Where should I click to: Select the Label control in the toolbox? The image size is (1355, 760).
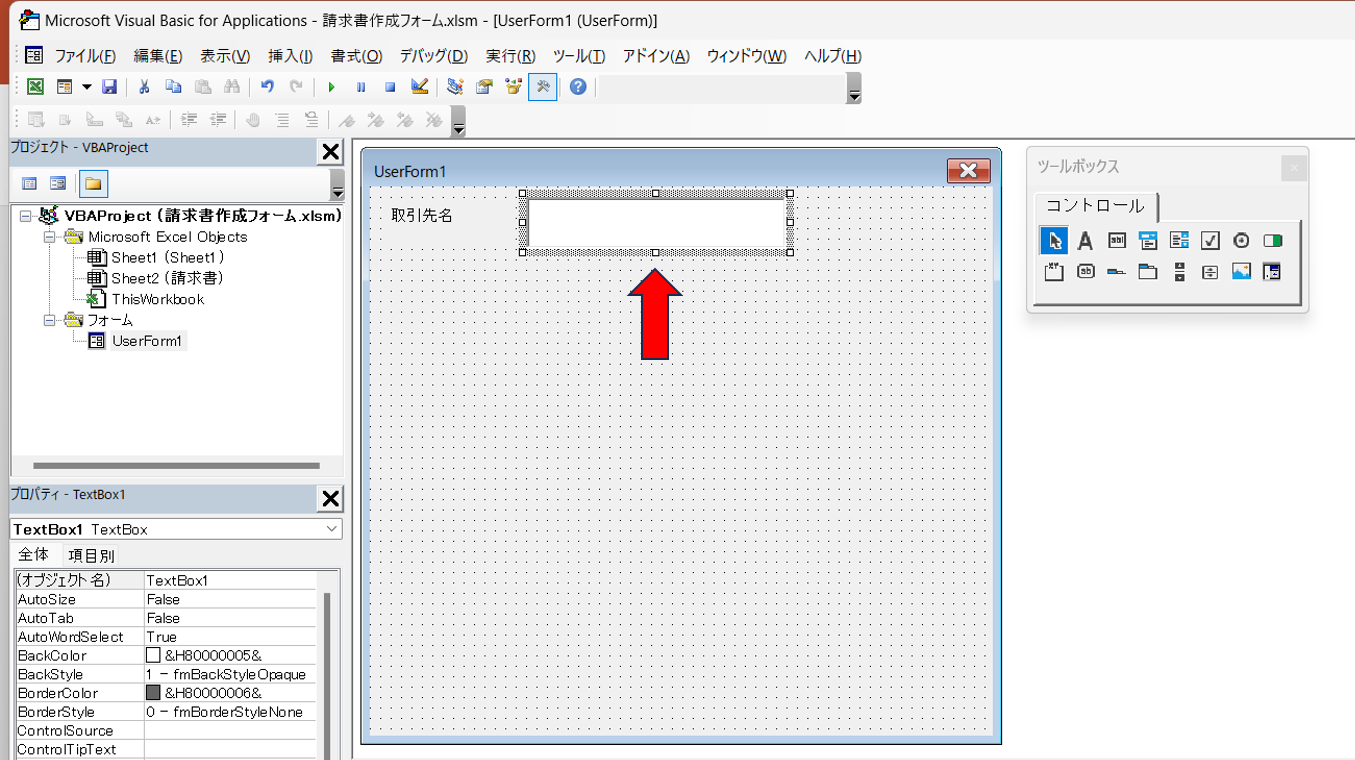[x=1085, y=241]
